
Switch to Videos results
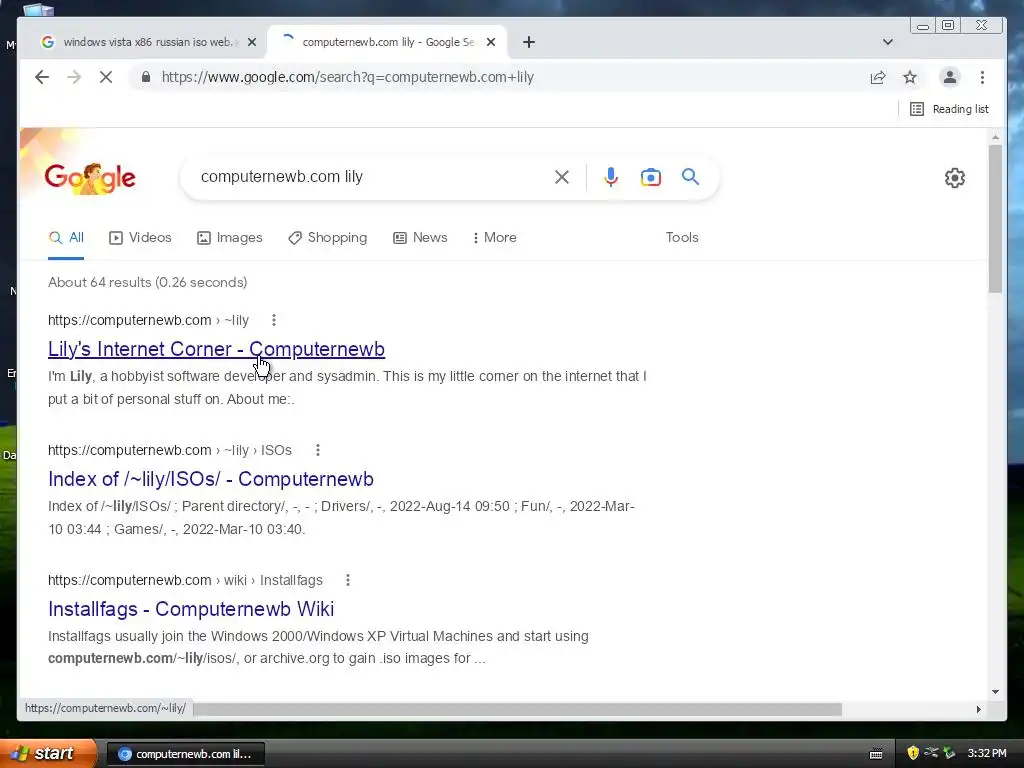tap(140, 238)
